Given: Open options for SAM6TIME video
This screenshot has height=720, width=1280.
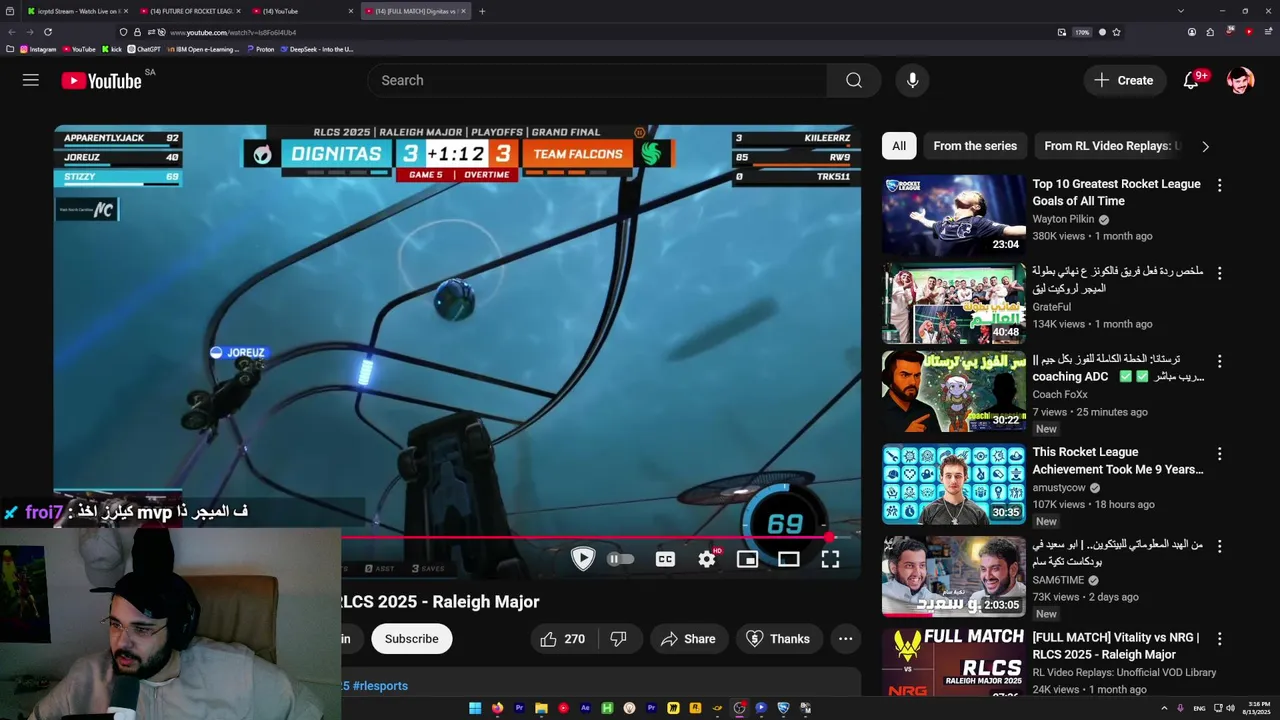Looking at the screenshot, I should (x=1219, y=545).
